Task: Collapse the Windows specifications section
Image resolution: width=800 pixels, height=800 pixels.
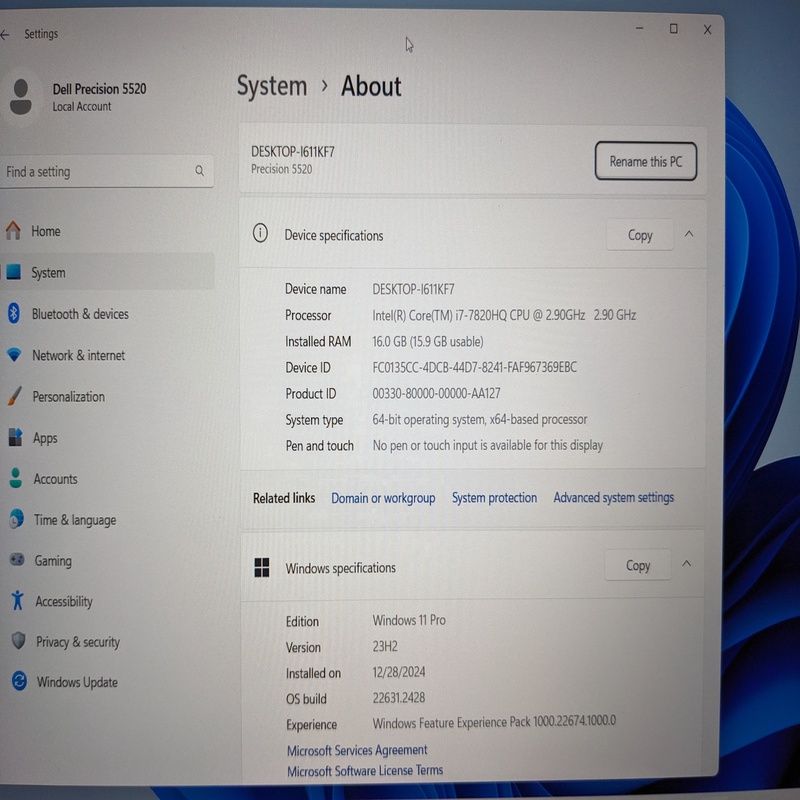Action: pyautogui.click(x=687, y=564)
